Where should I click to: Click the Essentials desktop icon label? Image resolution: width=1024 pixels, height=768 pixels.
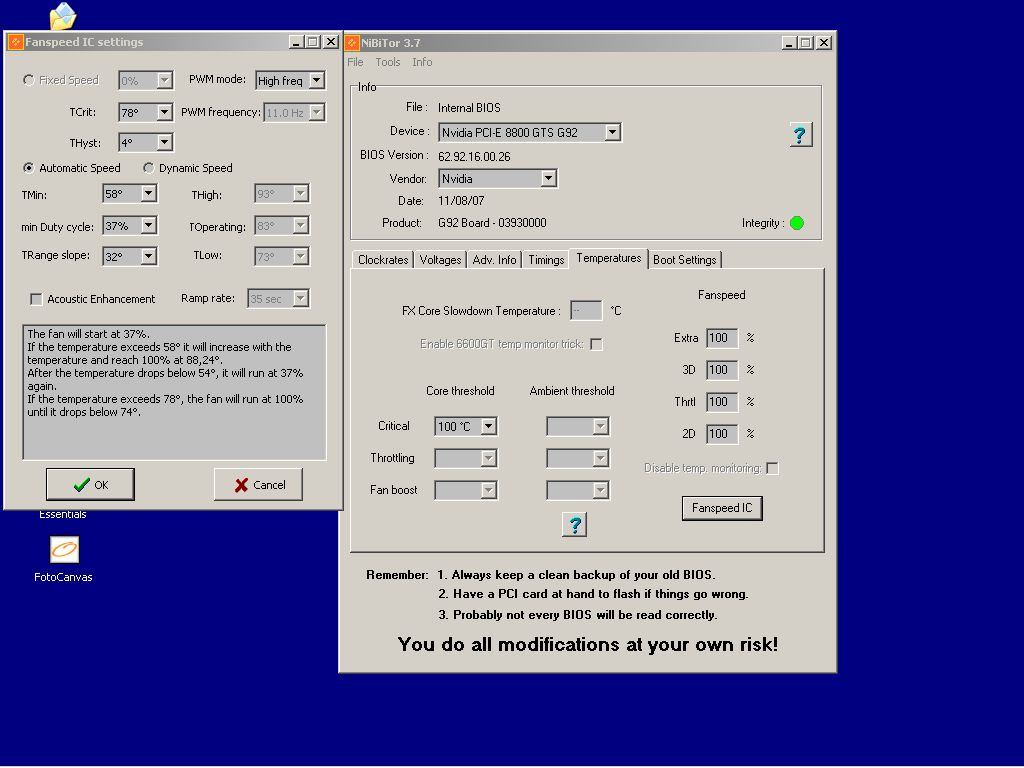63,515
